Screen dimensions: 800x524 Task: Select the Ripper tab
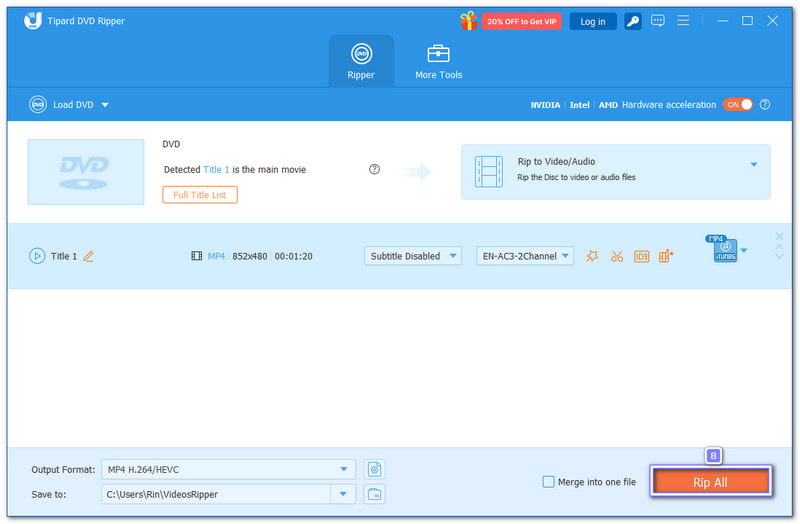361,60
